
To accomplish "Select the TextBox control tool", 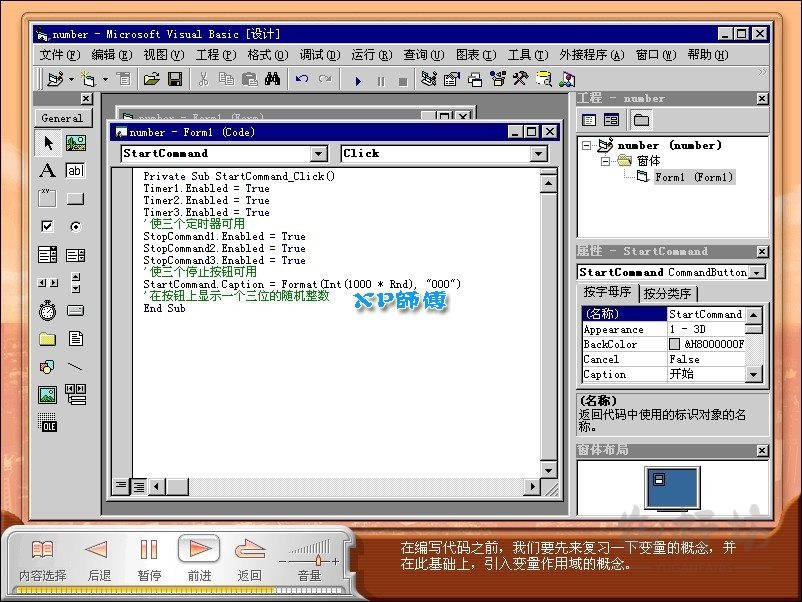I will (76, 170).
